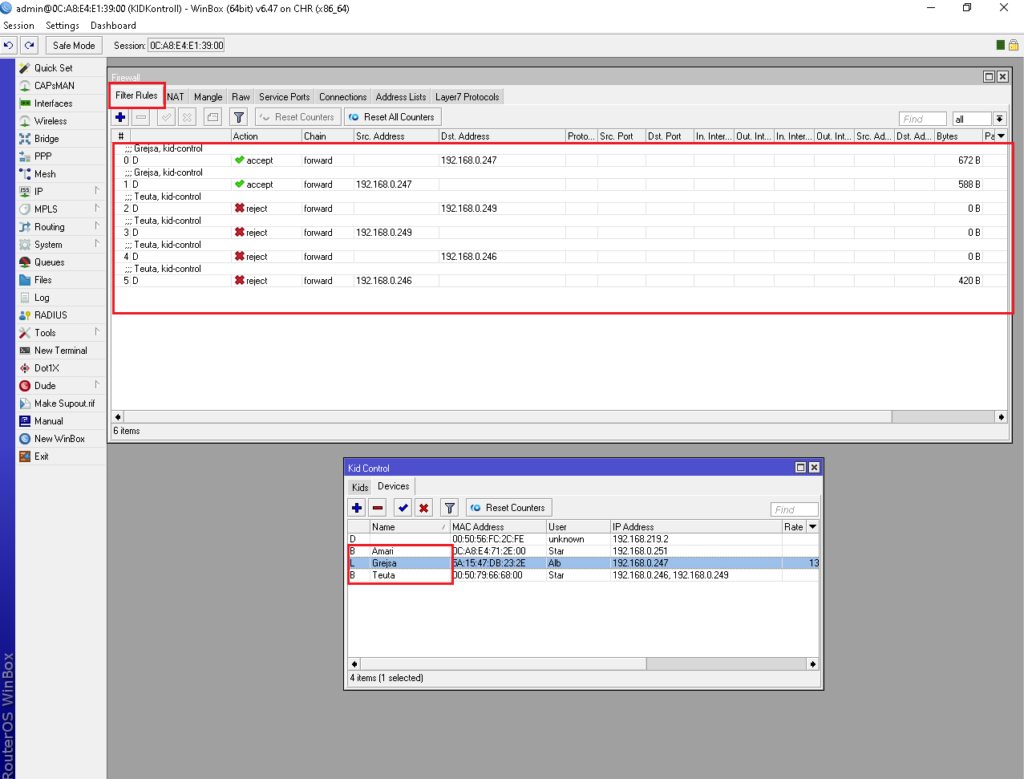
Task: Open the filter funnel in Firewall toolbar
Action: click(238, 117)
